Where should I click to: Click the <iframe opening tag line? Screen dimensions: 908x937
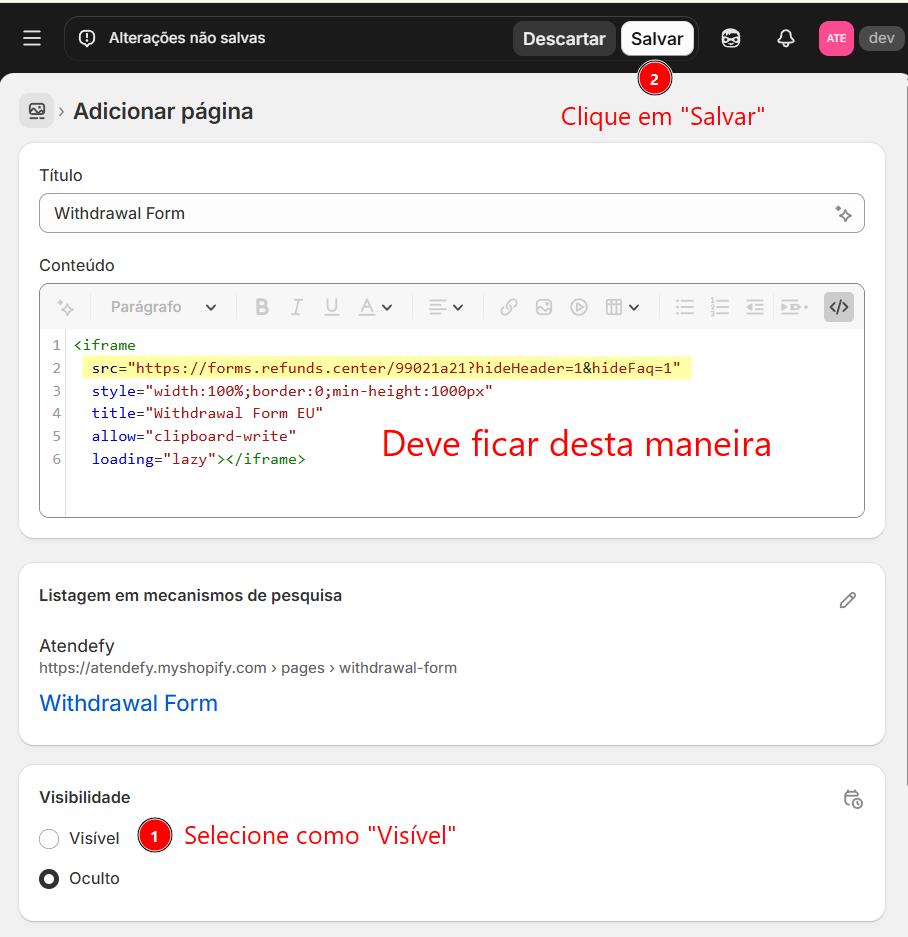coord(104,345)
